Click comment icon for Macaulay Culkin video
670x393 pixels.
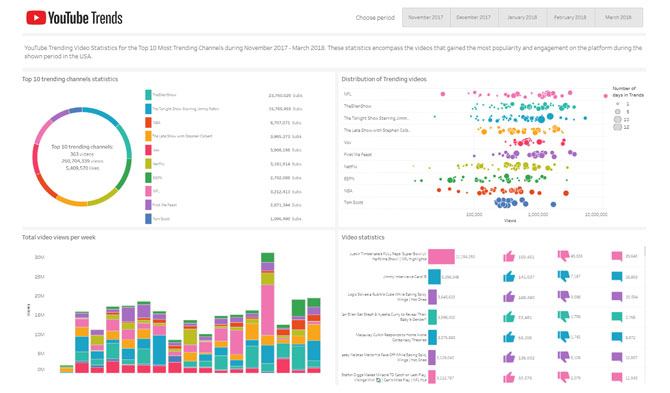click(x=617, y=337)
